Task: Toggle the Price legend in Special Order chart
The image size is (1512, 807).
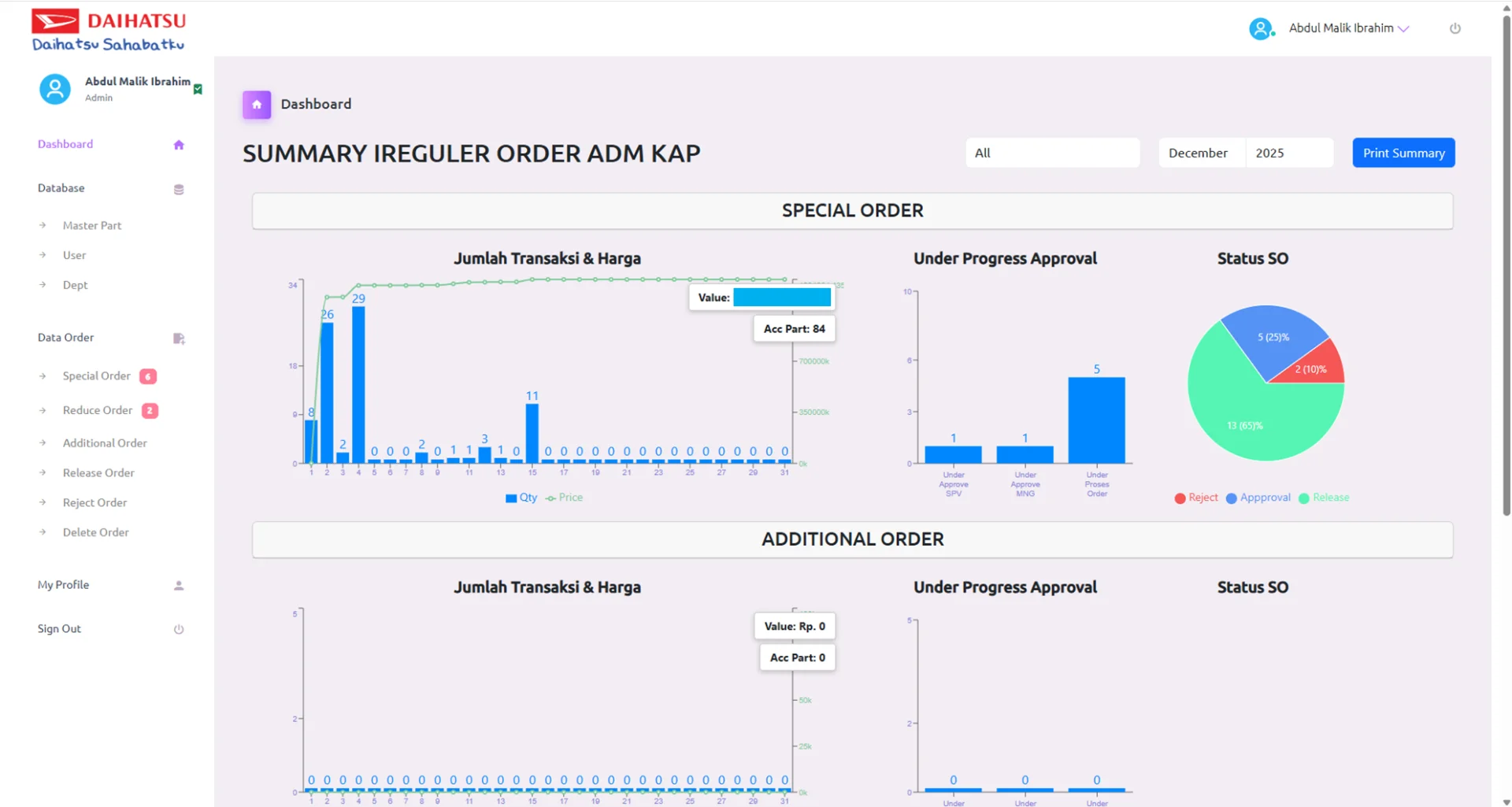Action: tap(565, 498)
